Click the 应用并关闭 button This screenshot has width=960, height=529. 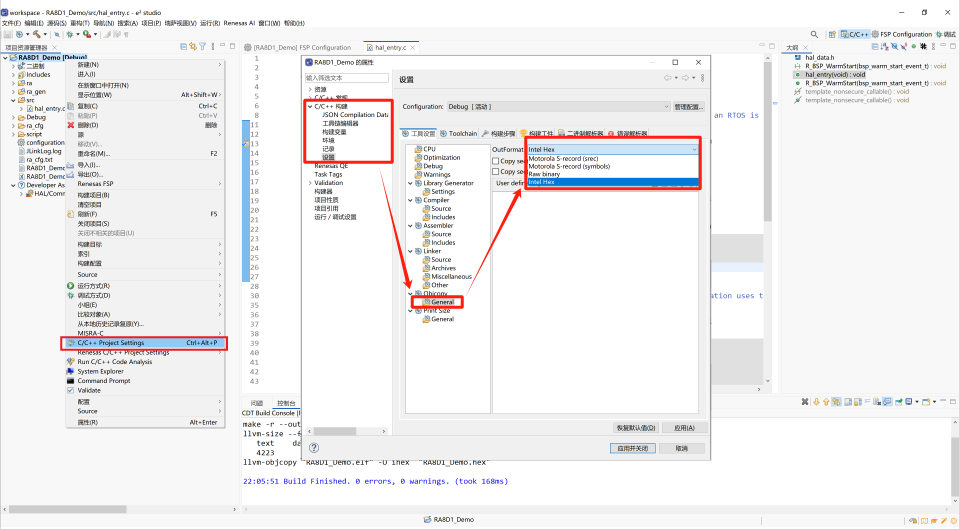pos(633,448)
